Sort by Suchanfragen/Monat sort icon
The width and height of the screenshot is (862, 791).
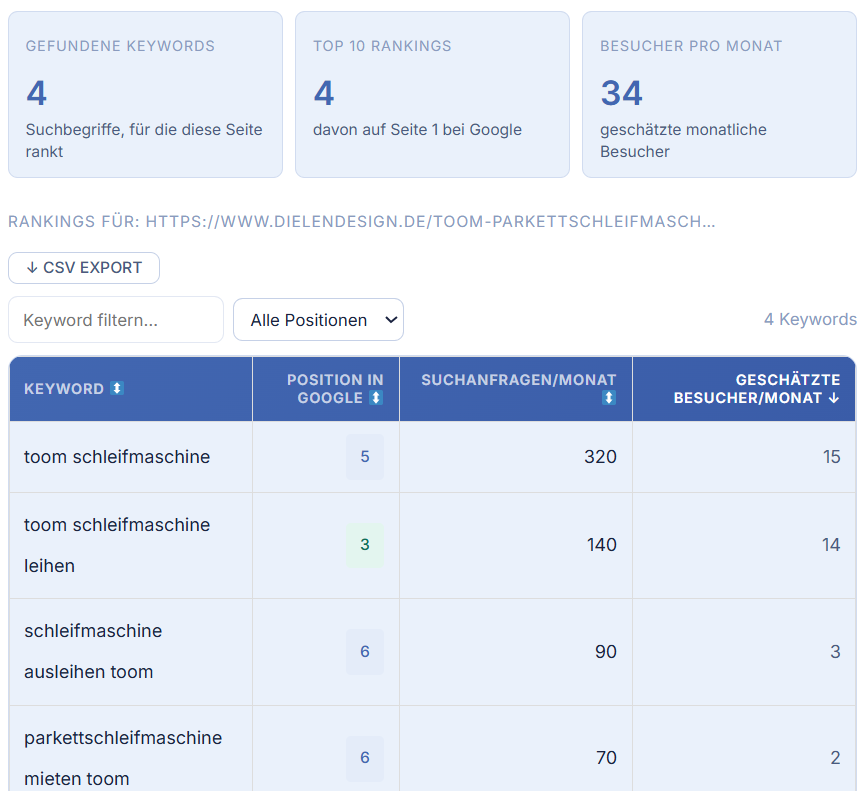(609, 397)
